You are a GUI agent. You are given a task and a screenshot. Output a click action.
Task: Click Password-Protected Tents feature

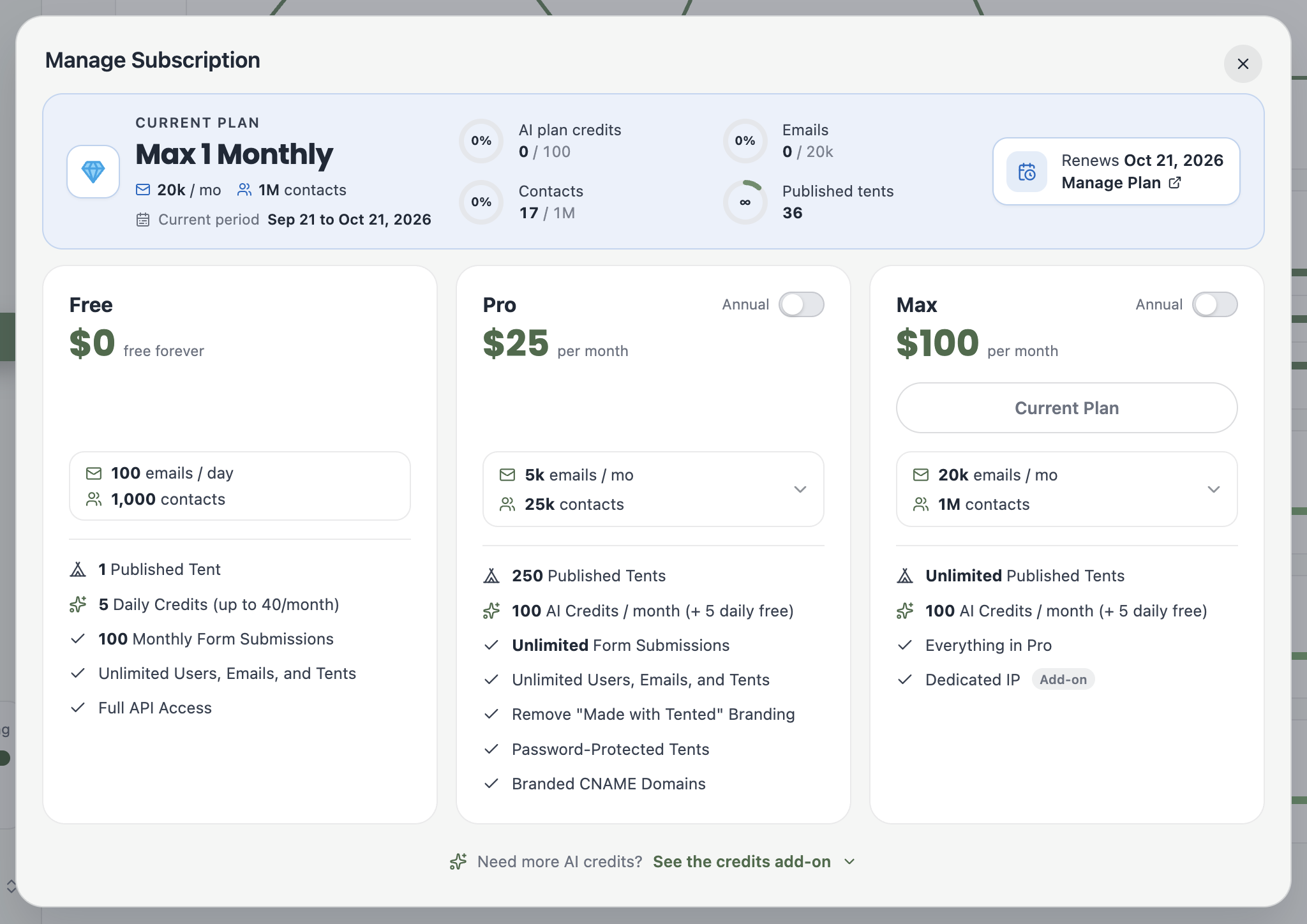[x=597, y=749]
